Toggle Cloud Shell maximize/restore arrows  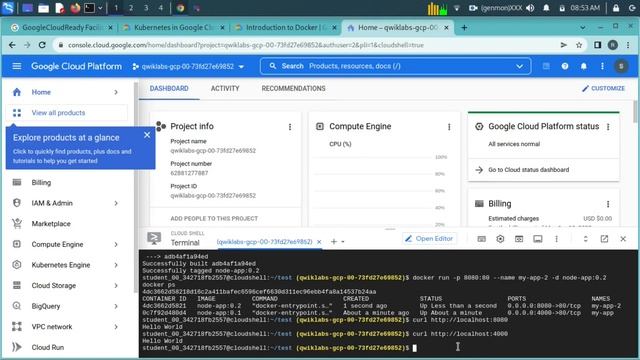pyautogui.click(x=585, y=239)
